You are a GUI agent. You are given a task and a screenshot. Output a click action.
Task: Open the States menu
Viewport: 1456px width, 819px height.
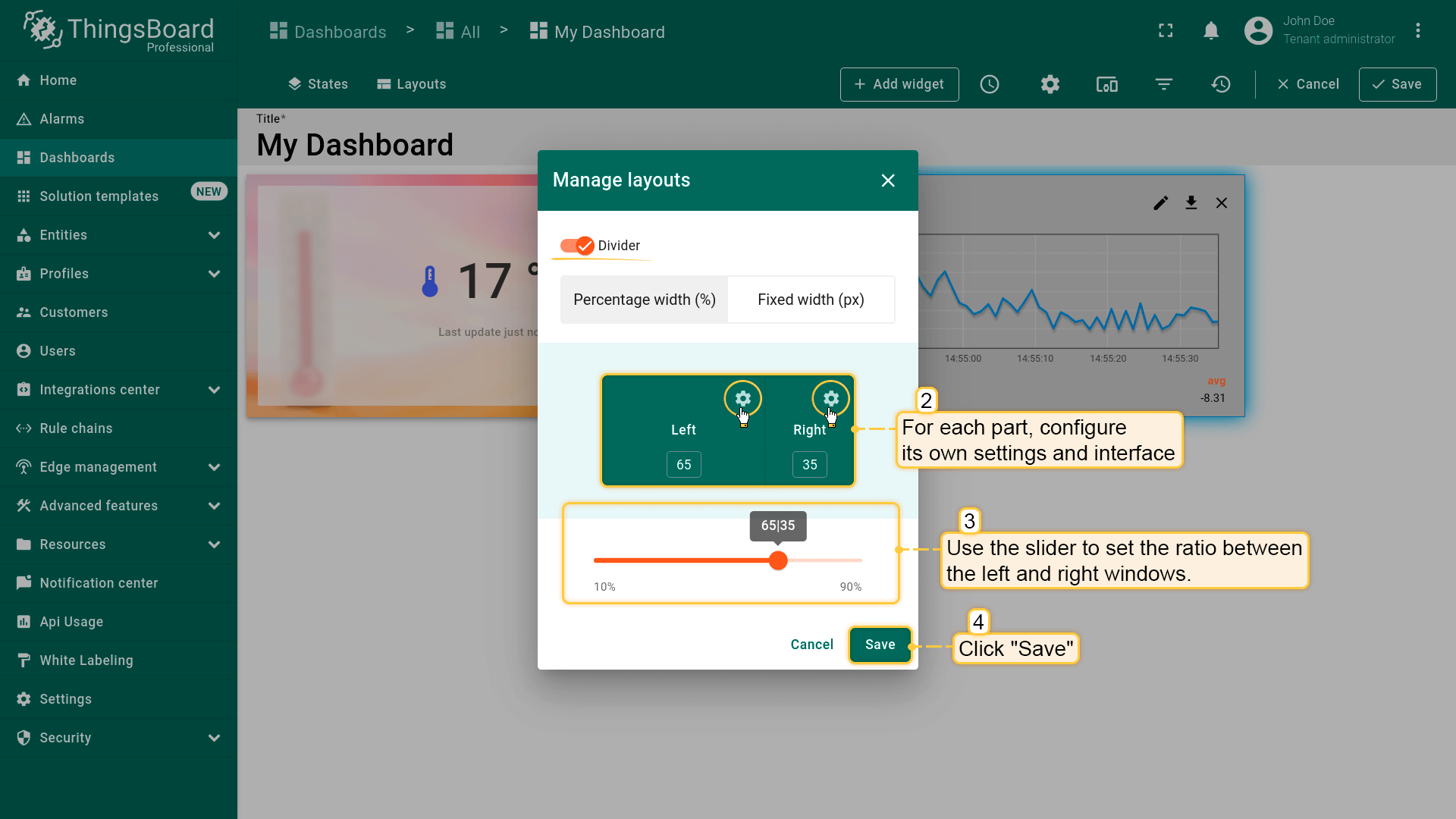click(318, 84)
